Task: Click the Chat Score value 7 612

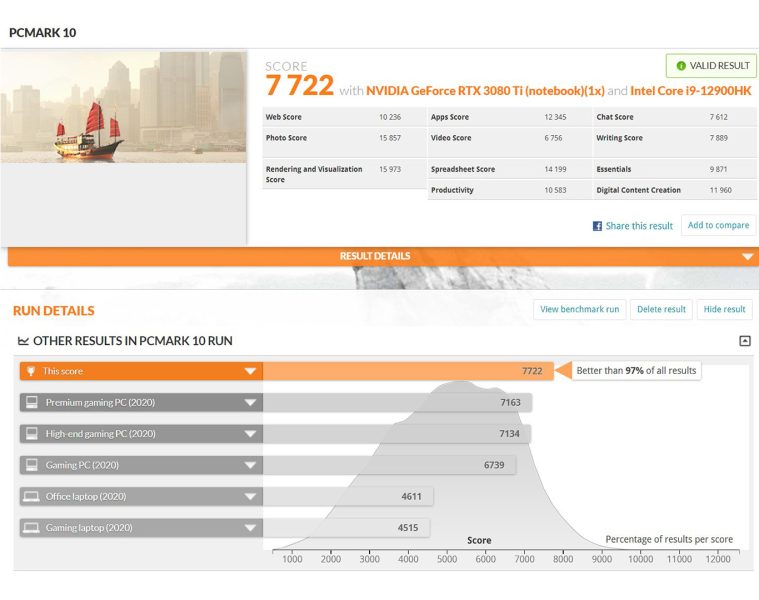Action: click(x=718, y=117)
